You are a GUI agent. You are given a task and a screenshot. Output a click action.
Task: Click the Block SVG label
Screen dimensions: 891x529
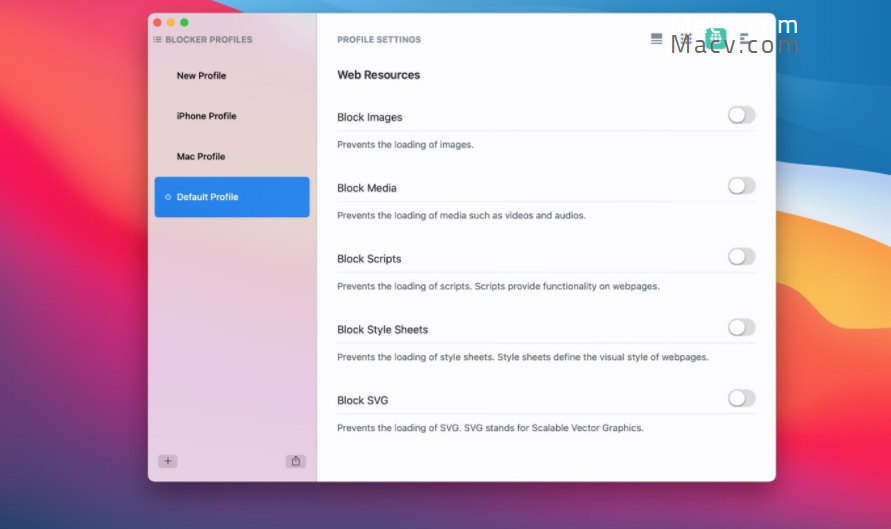363,400
